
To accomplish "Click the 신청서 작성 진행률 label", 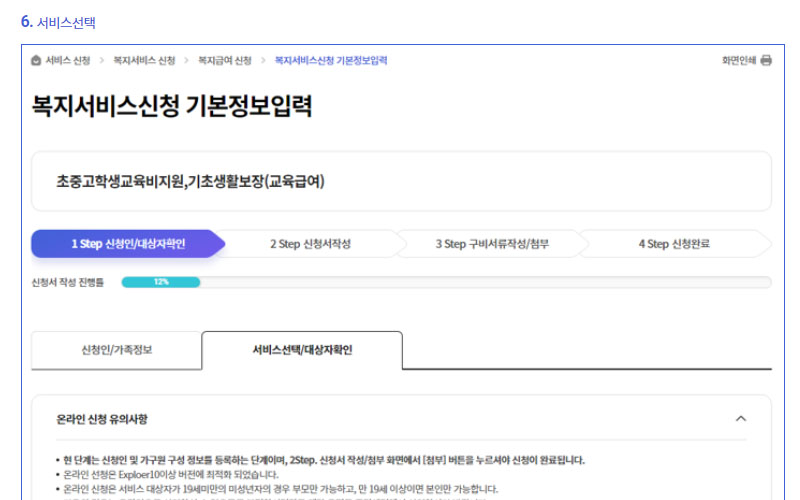I will [x=67, y=282].
